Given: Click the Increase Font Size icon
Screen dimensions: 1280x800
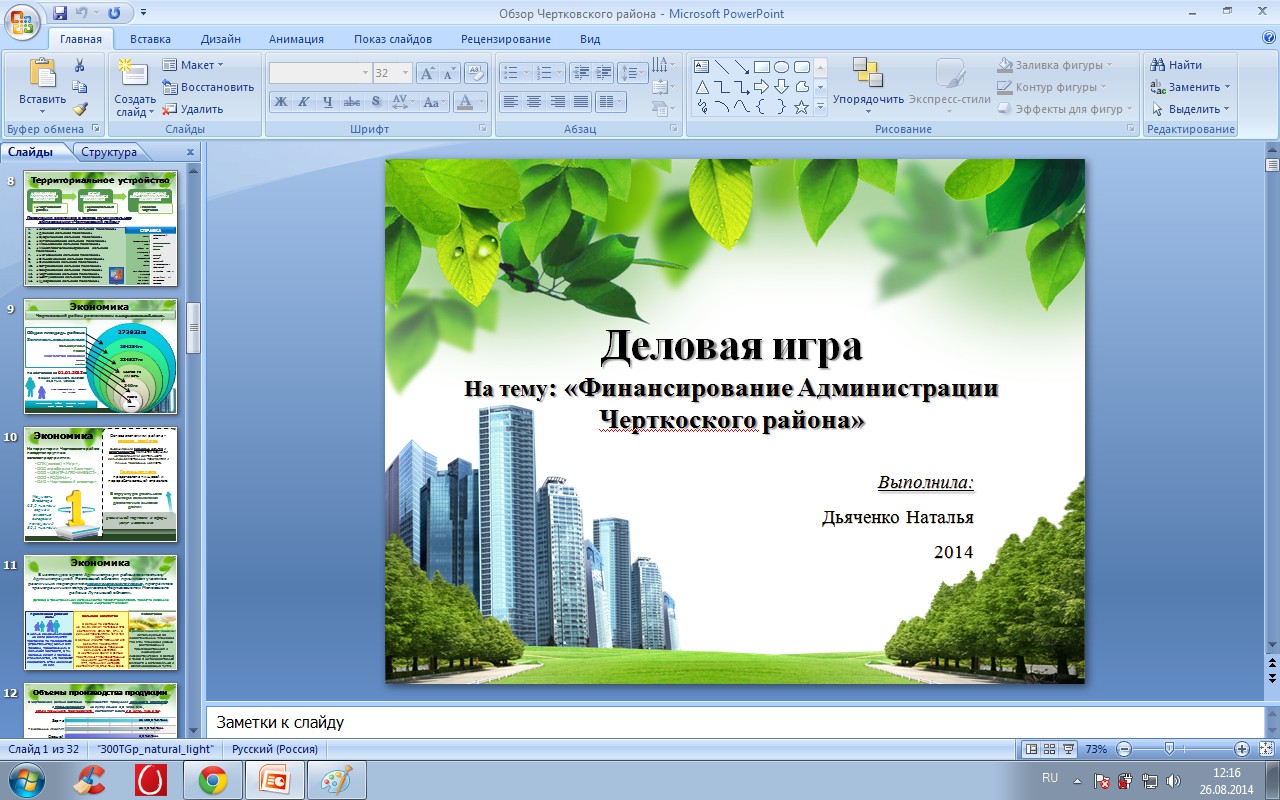Looking at the screenshot, I should 427,73.
